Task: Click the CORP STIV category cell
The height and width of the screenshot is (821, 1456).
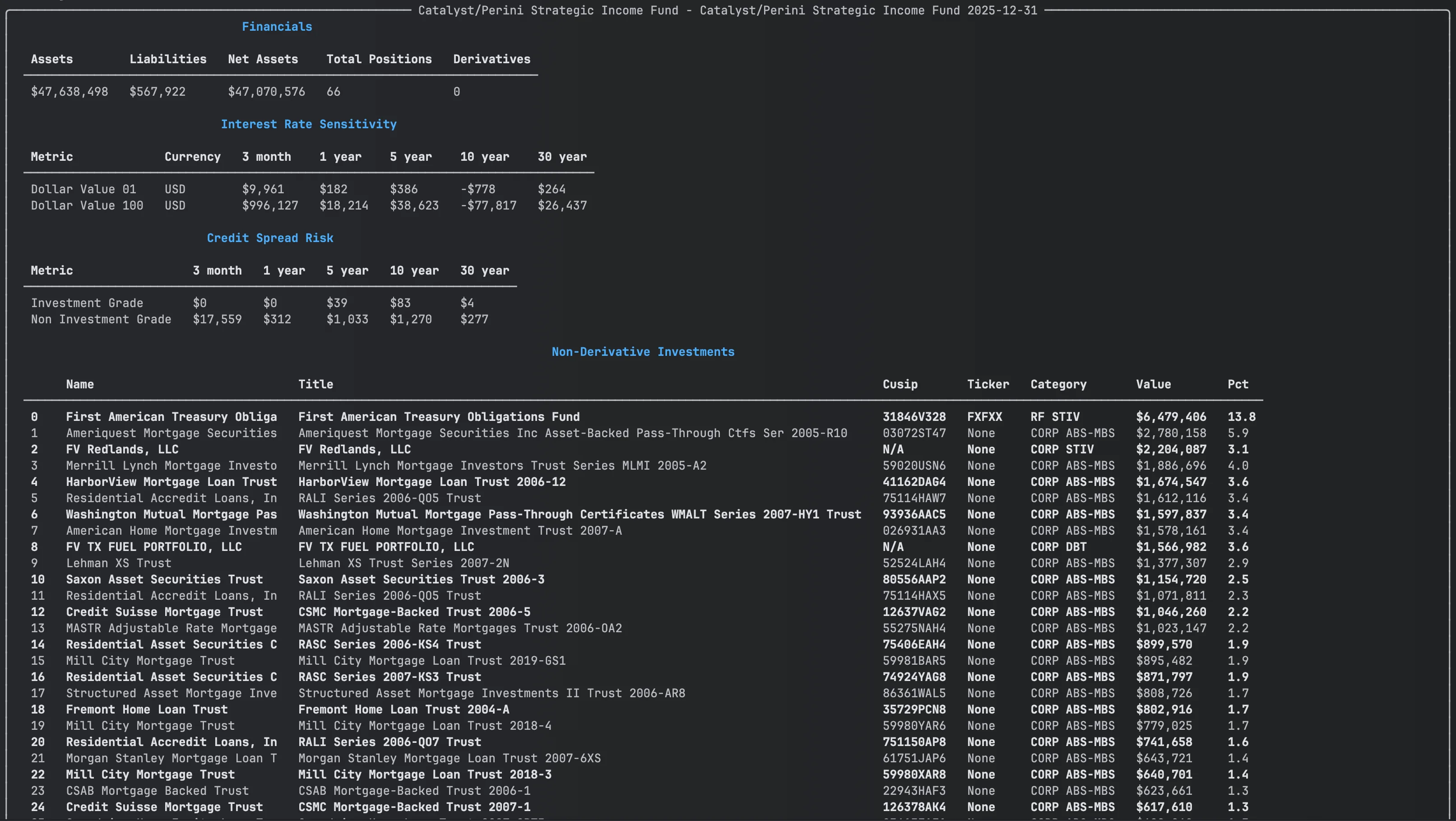Action: (x=1062, y=449)
